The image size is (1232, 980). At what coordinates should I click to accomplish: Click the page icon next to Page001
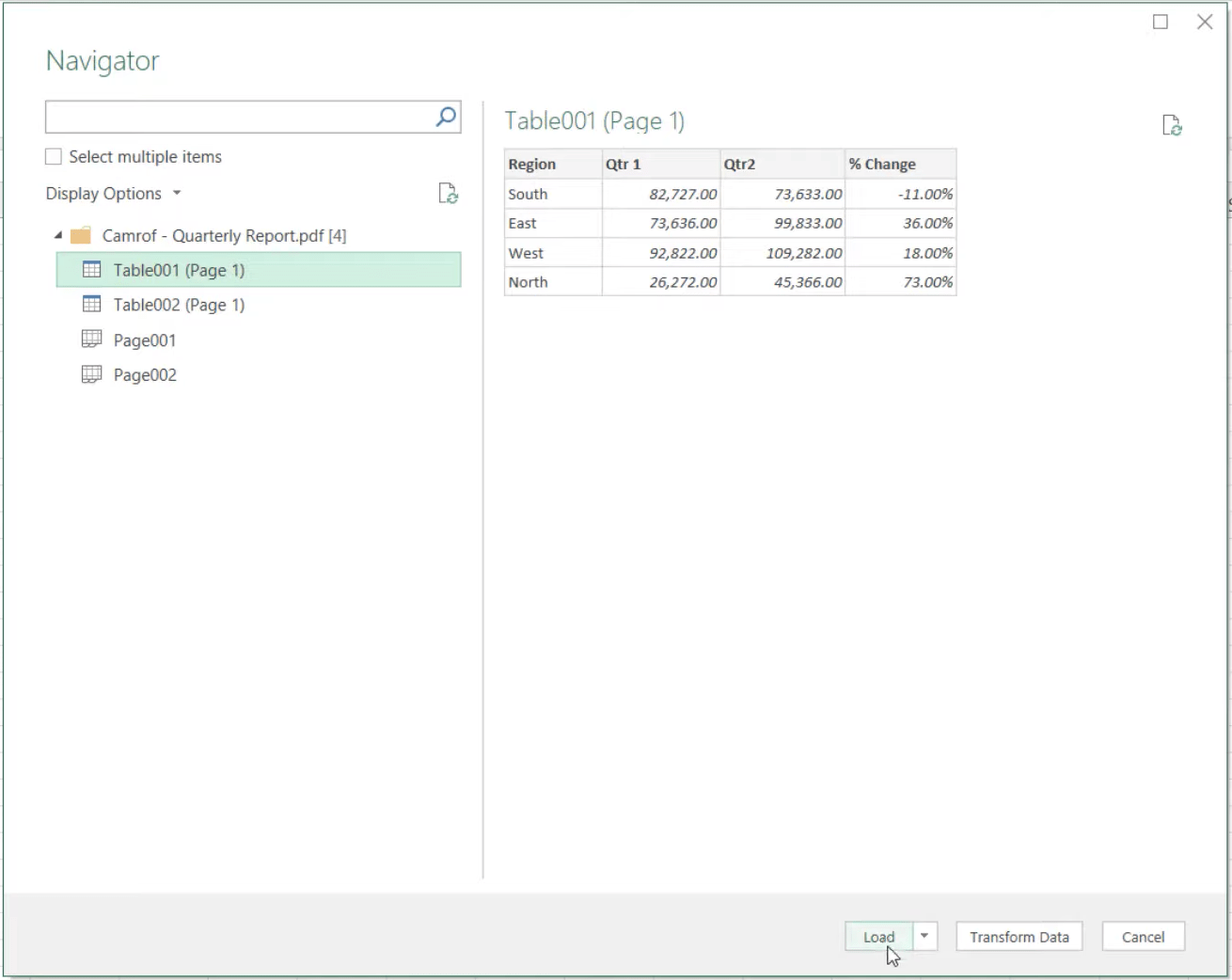(91, 339)
